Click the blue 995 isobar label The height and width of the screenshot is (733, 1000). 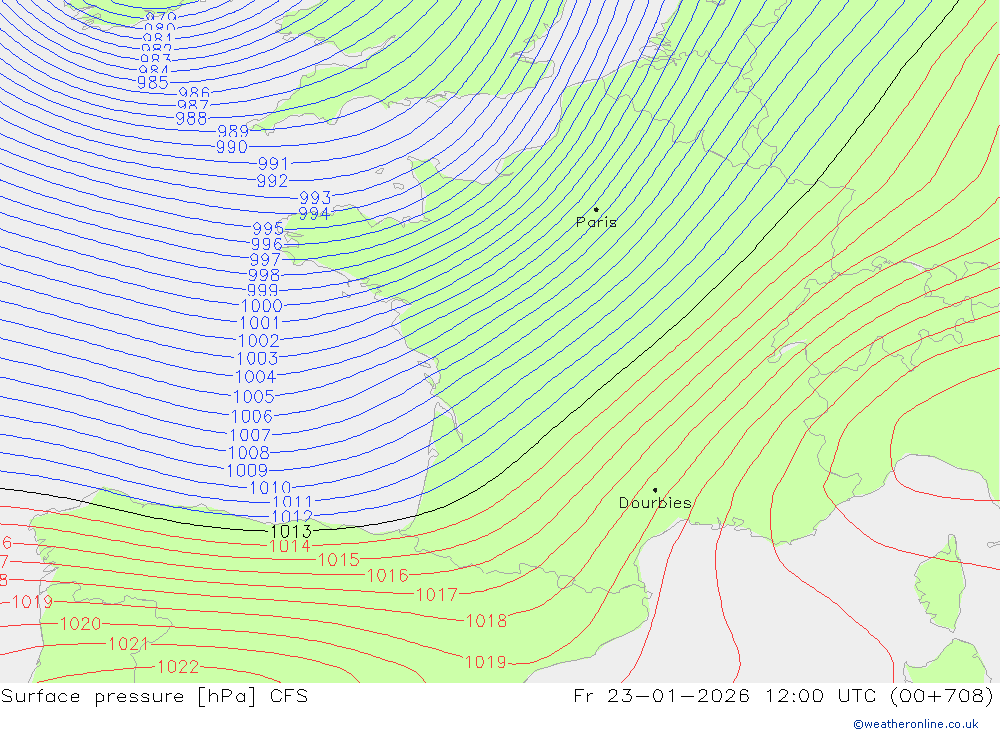pos(268,228)
